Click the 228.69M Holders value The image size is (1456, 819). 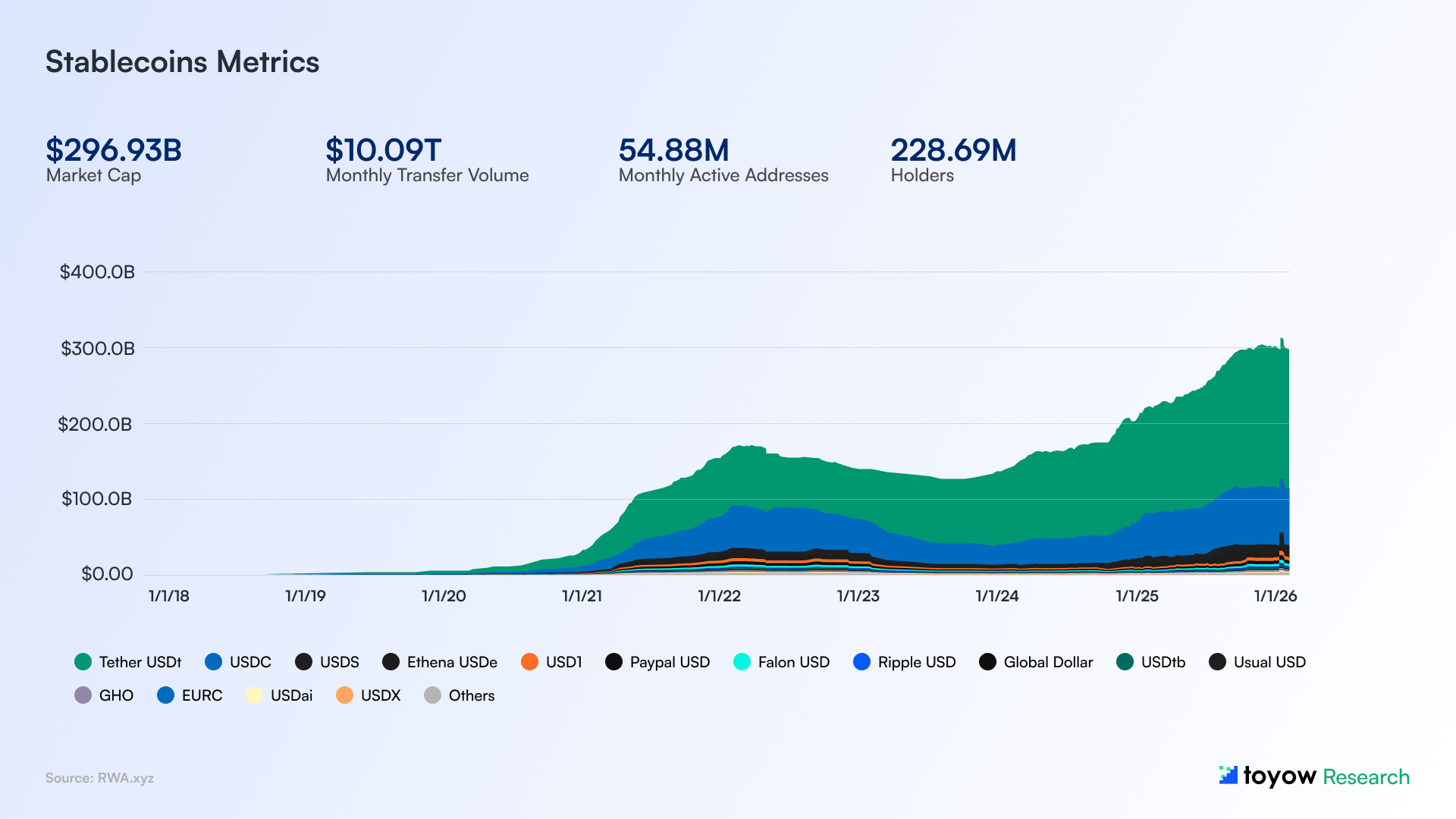953,150
